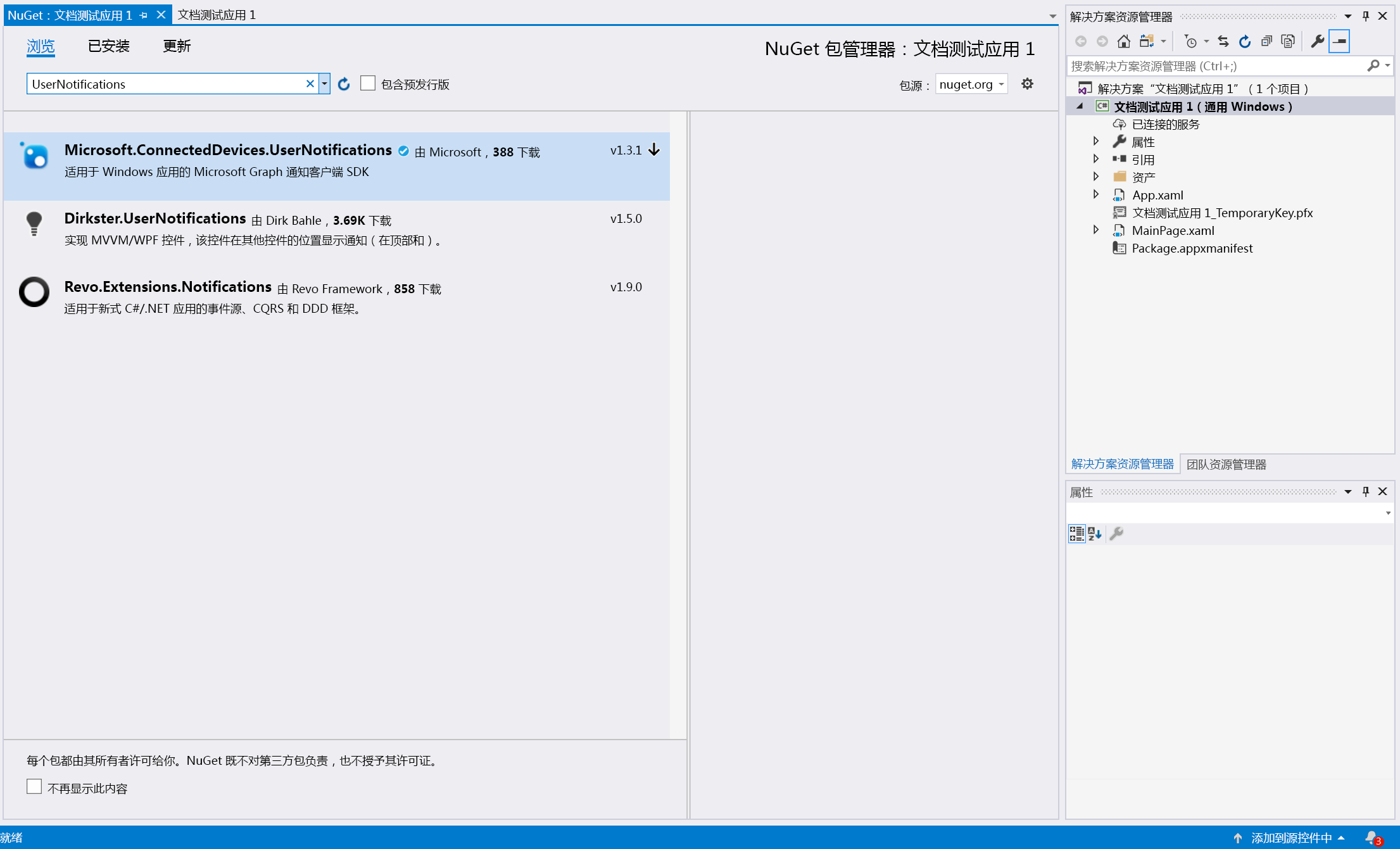Open Solution Explorer window options dropdown

(1348, 16)
